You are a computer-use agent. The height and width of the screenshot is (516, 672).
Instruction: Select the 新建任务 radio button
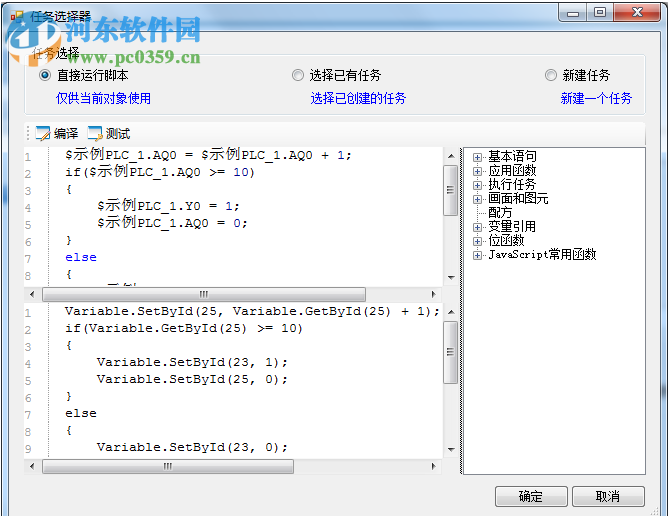[x=551, y=75]
